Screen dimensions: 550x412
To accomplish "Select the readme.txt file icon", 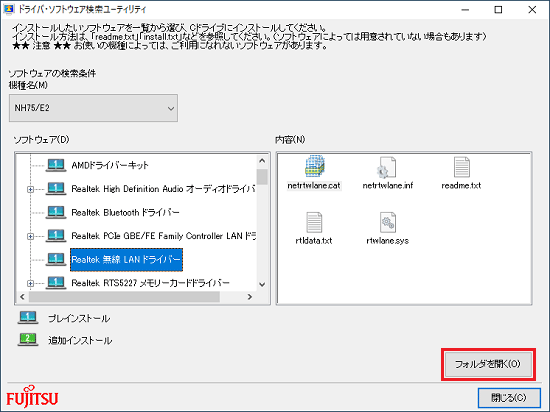I will click(x=461, y=167).
